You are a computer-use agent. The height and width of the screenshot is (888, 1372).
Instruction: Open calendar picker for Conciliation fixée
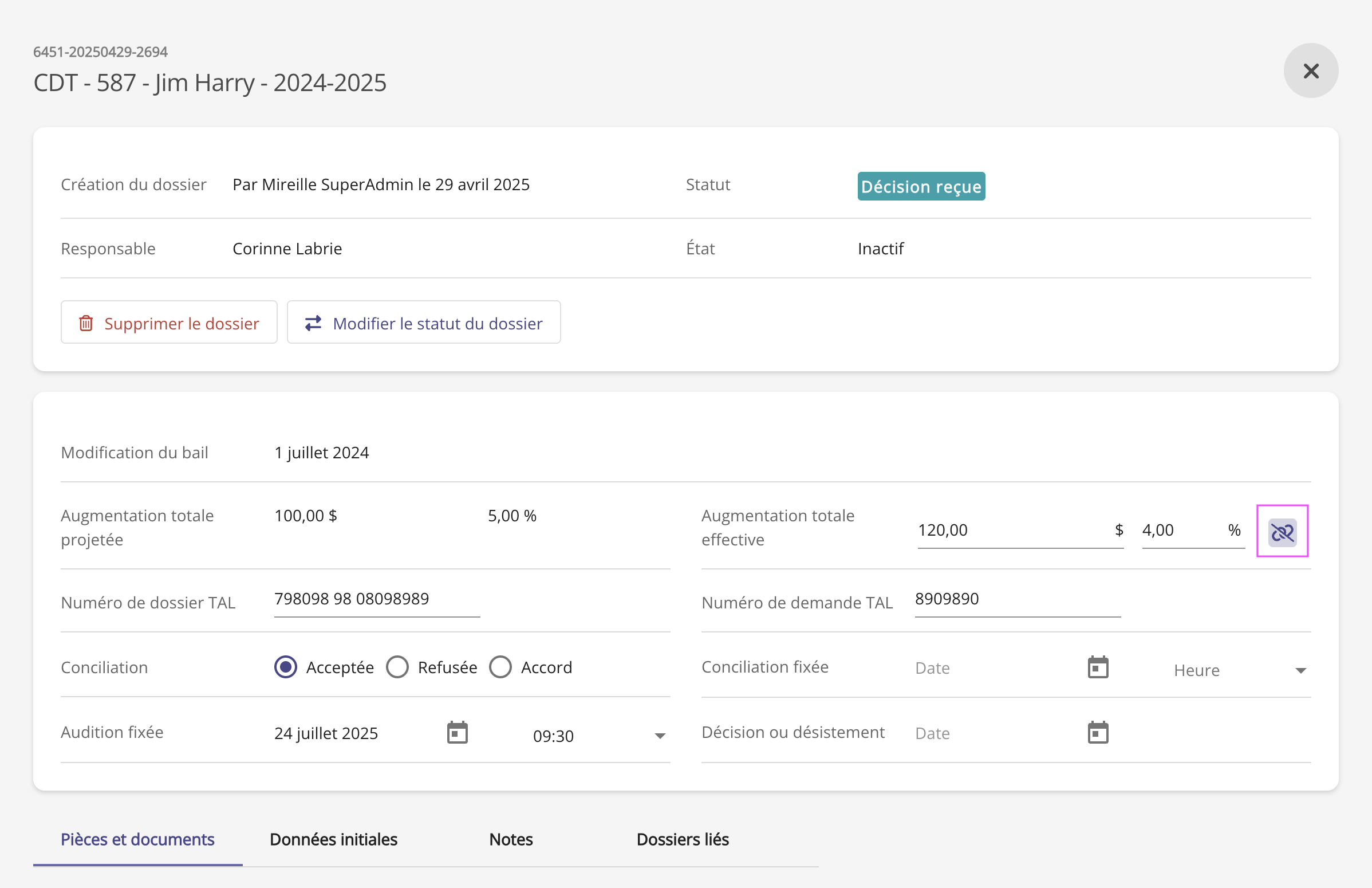tap(1097, 667)
